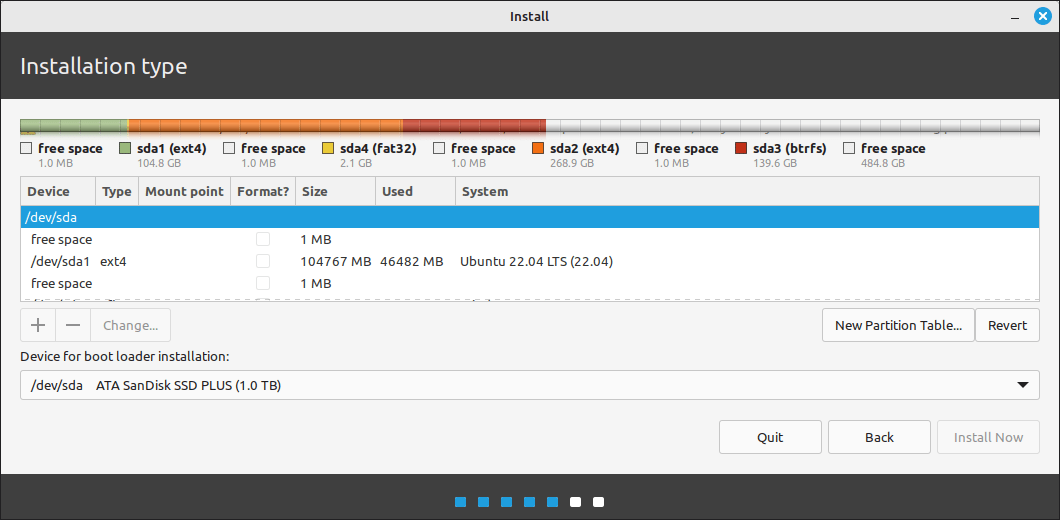Screen dimensions: 1060x520
Task: Click the red sda3 (btrfs) legend swatch
Action: coord(741,148)
